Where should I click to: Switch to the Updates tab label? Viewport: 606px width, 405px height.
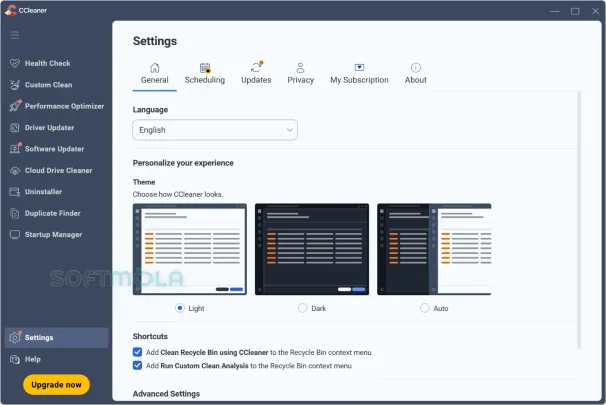click(x=256, y=80)
